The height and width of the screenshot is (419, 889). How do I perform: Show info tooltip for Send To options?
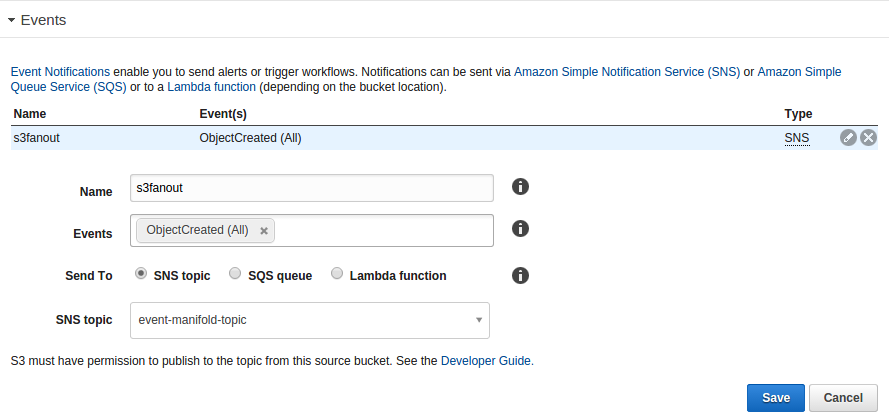520,276
